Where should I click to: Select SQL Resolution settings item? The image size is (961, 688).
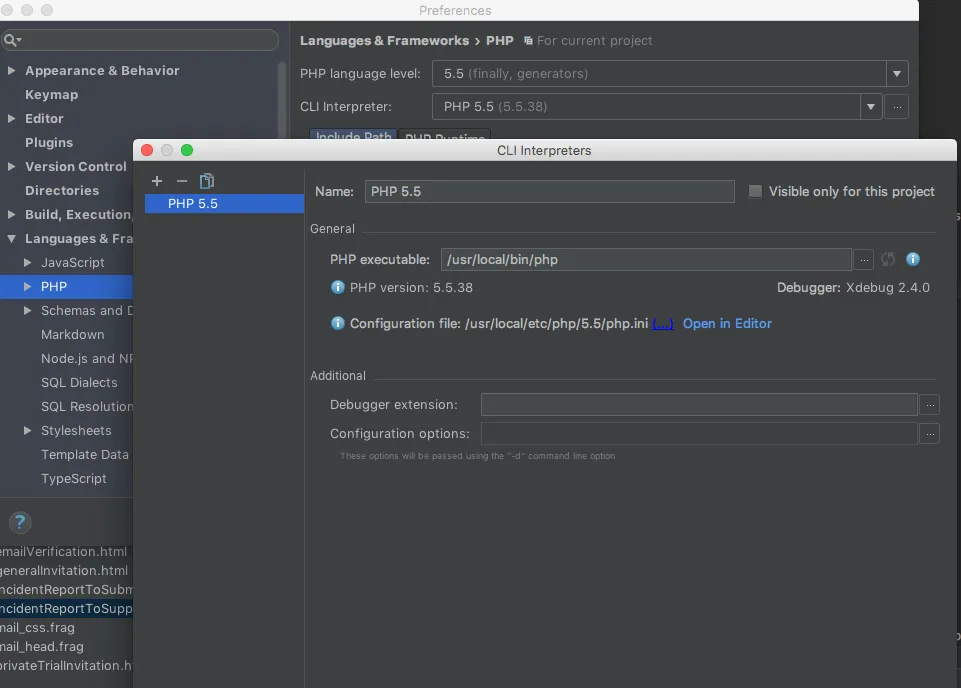tap(87, 406)
